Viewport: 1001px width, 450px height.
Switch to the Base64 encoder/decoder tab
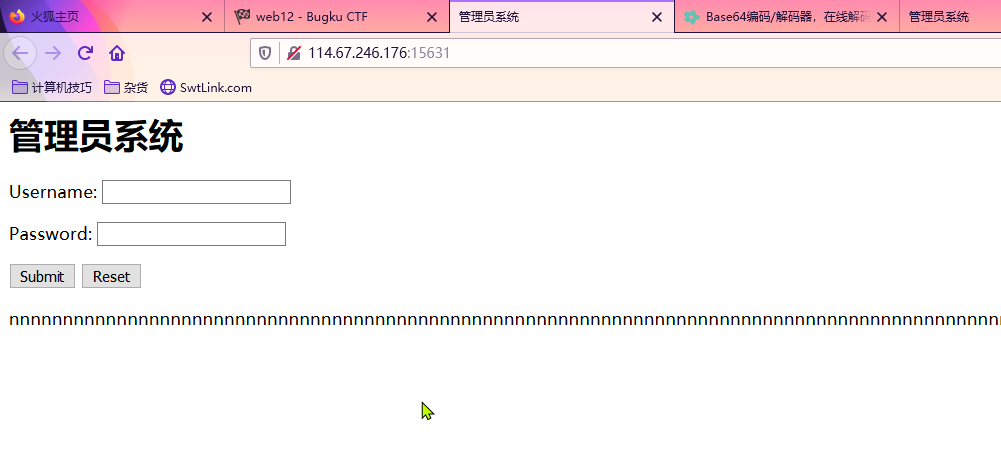click(x=786, y=17)
